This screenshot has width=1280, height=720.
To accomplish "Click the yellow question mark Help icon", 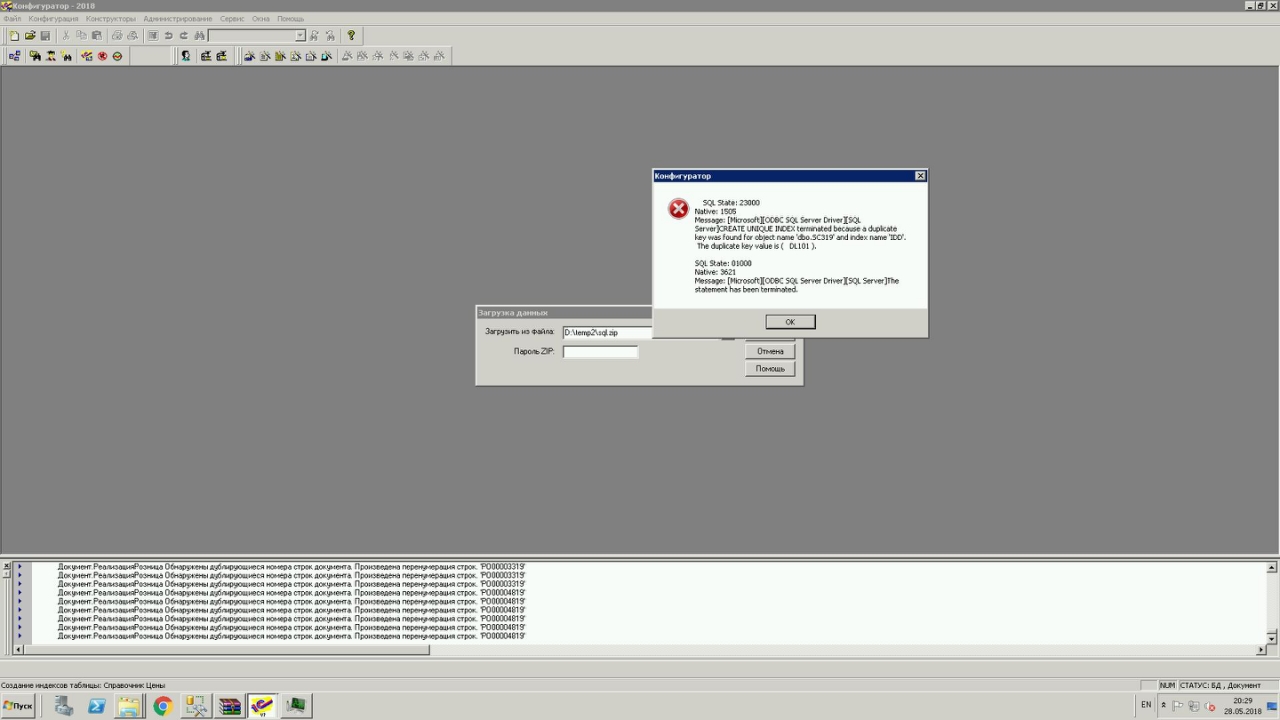I will point(351,36).
